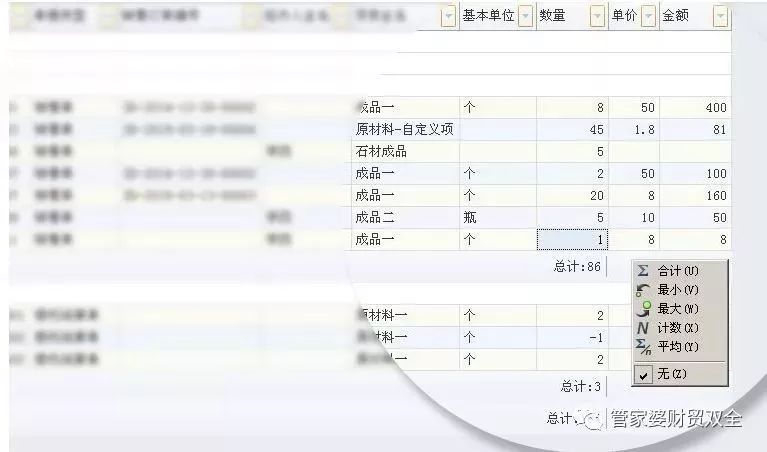767x452 pixels.
Task: Select the amount cell showing 400
Action: [695, 108]
